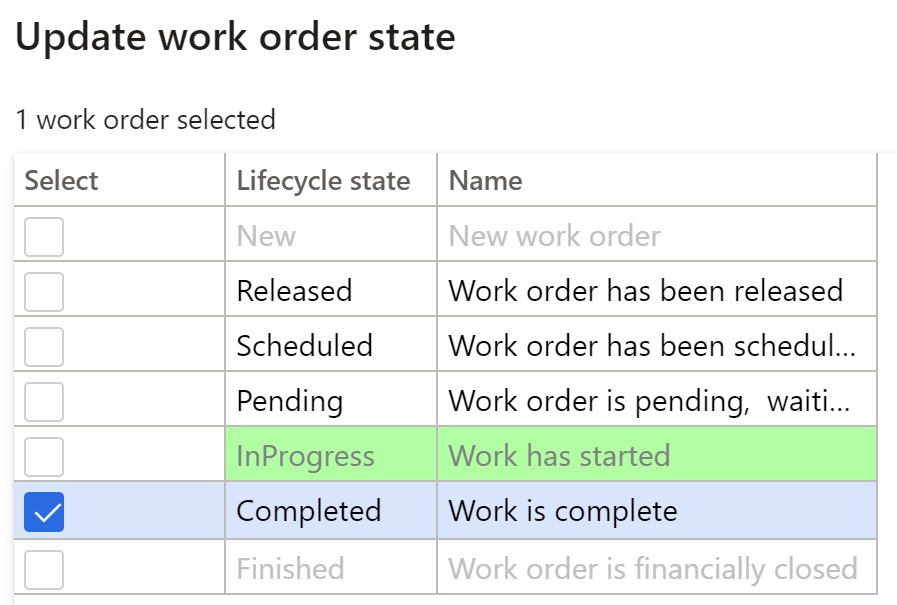897x605 pixels.
Task: Check the New lifecycle state checkbox
Action: 44,237
